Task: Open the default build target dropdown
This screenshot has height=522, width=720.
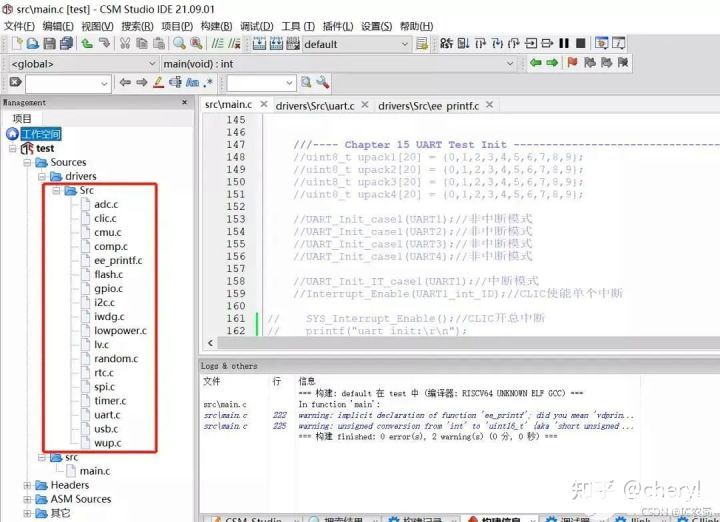Action: point(356,44)
